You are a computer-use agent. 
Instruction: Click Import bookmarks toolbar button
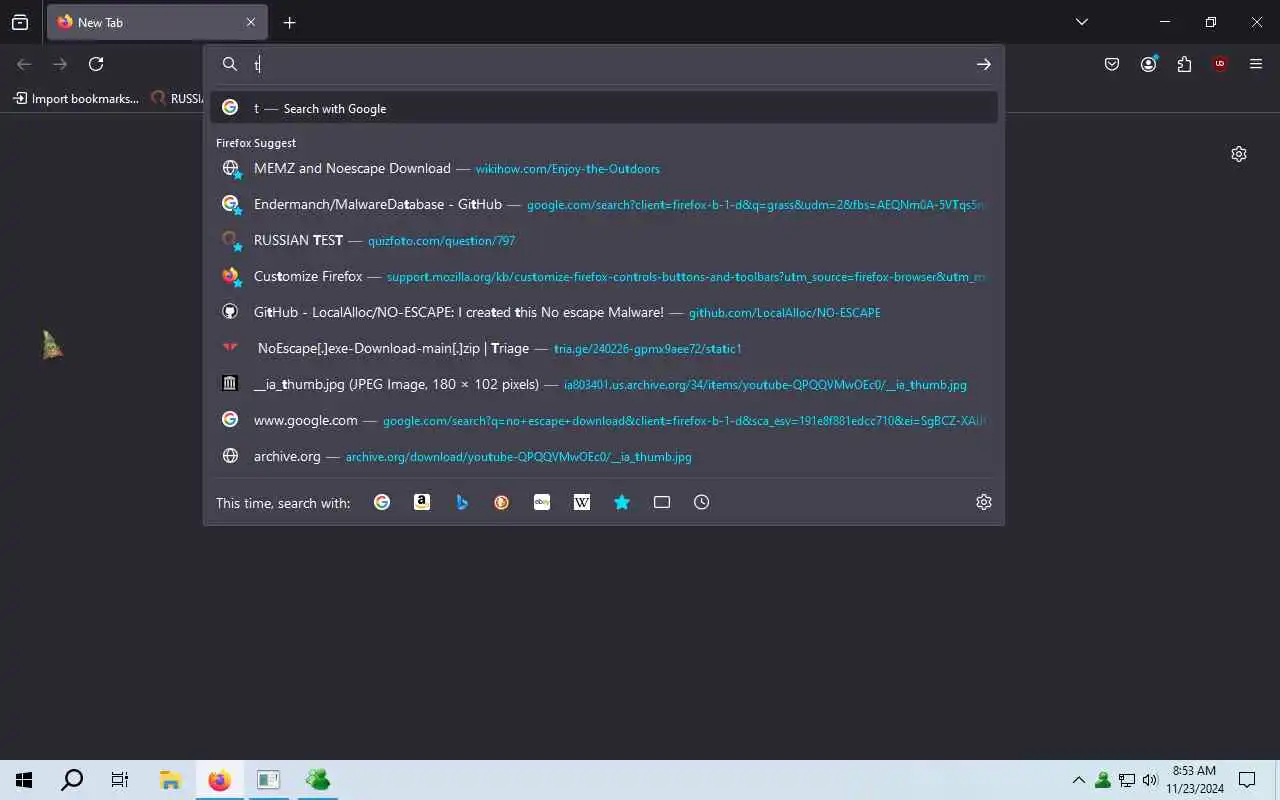pyautogui.click(x=77, y=98)
